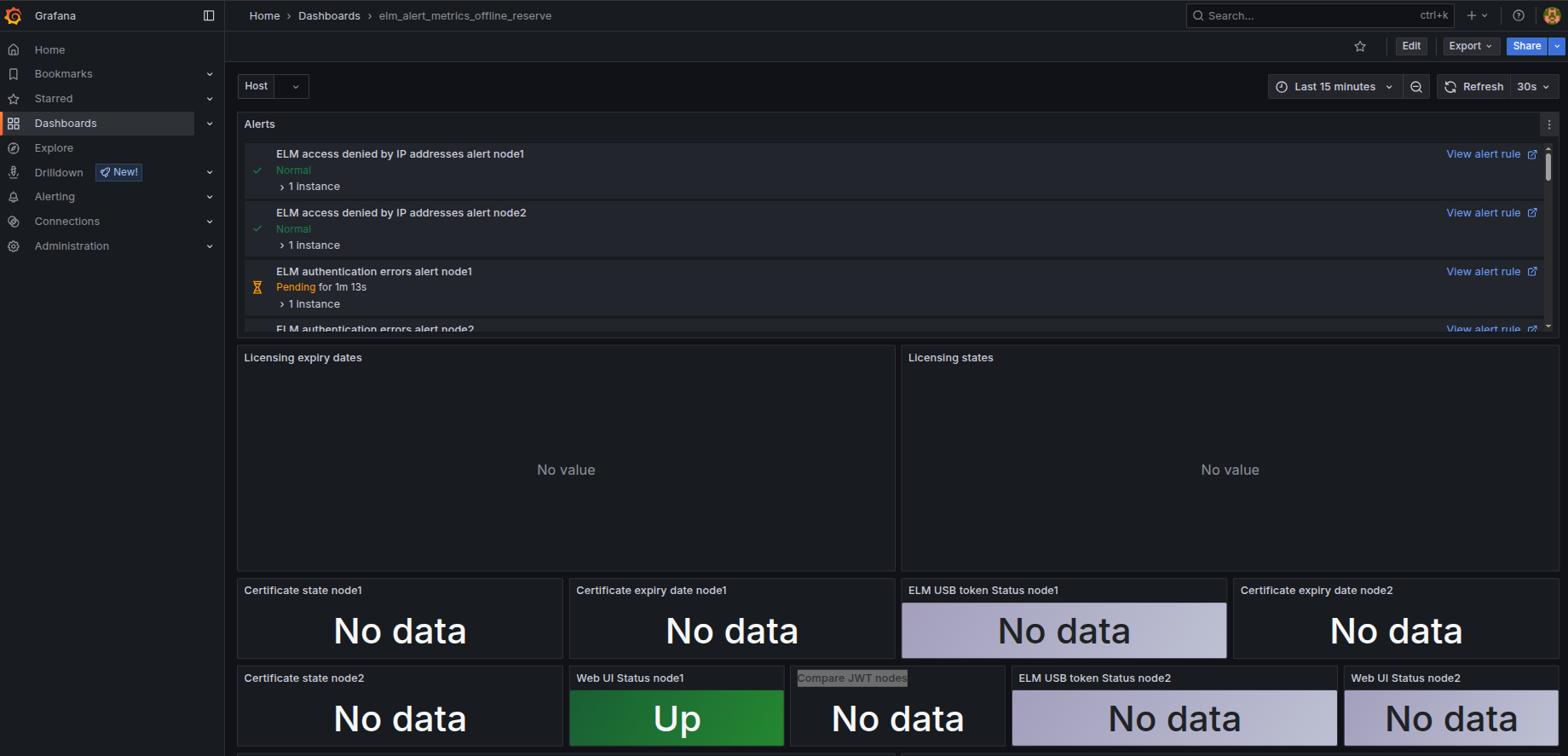Click the Licensing expiry dates panel title
Image resolution: width=1568 pixels, height=756 pixels.
[303, 358]
